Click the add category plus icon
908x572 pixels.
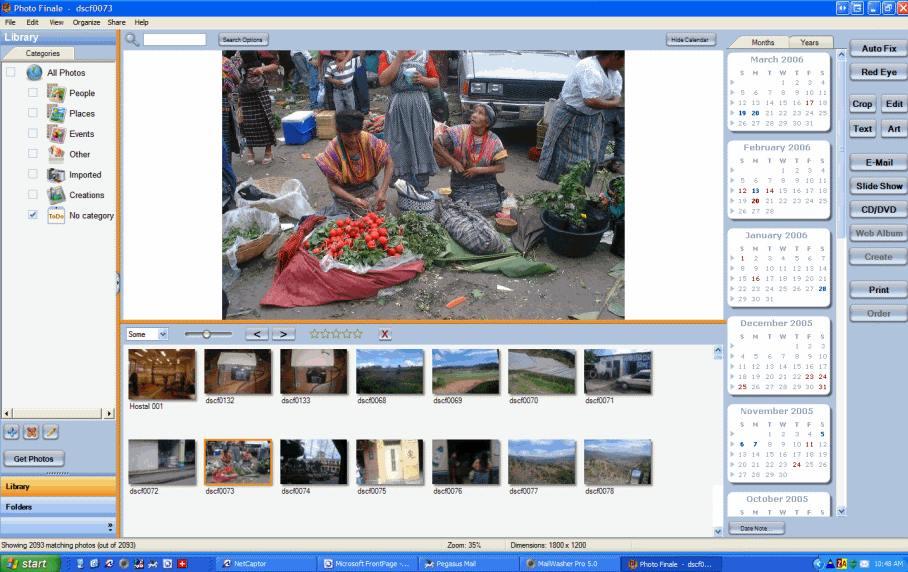[x=12, y=432]
